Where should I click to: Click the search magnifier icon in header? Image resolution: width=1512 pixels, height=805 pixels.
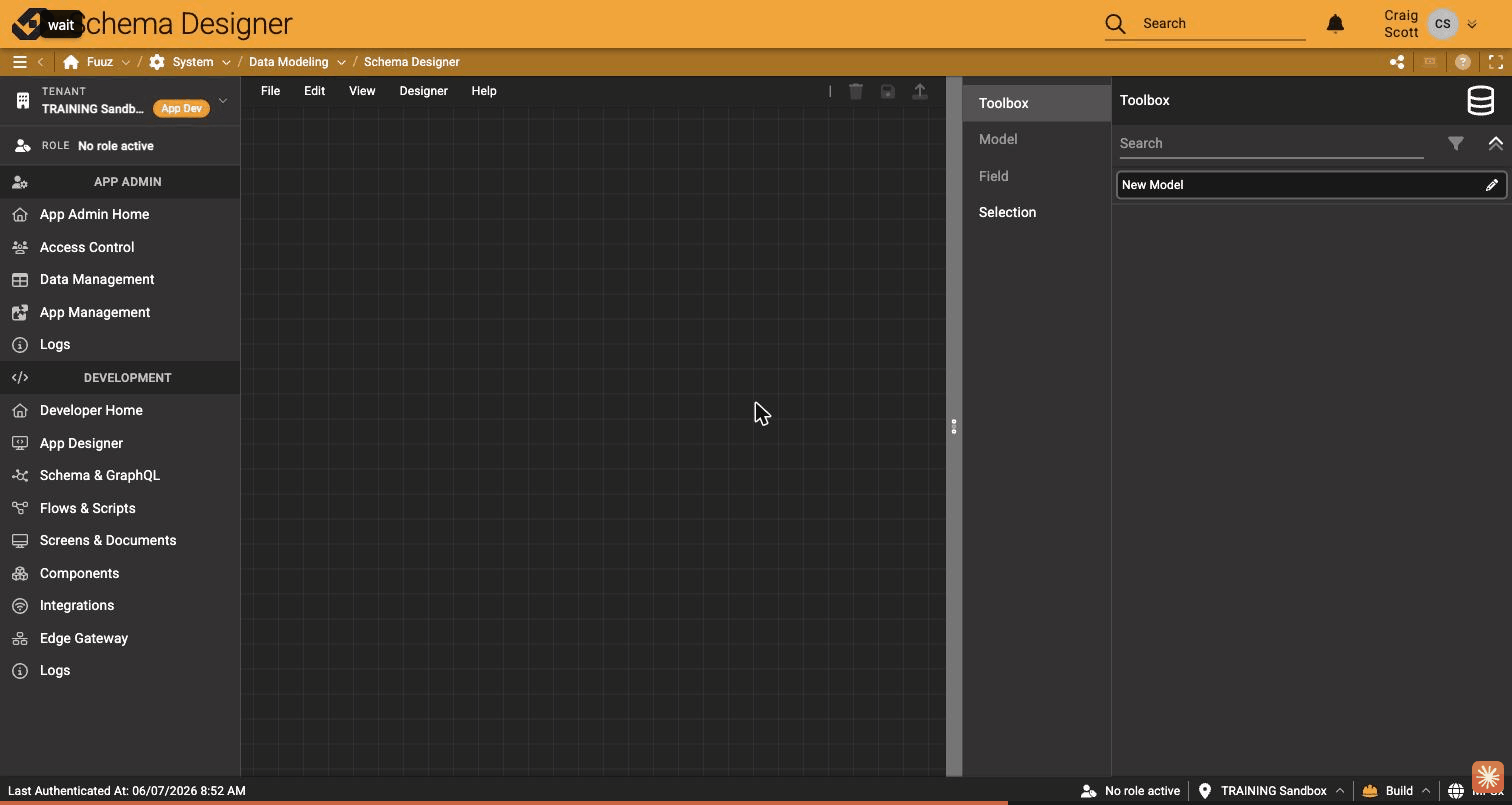(x=1116, y=23)
